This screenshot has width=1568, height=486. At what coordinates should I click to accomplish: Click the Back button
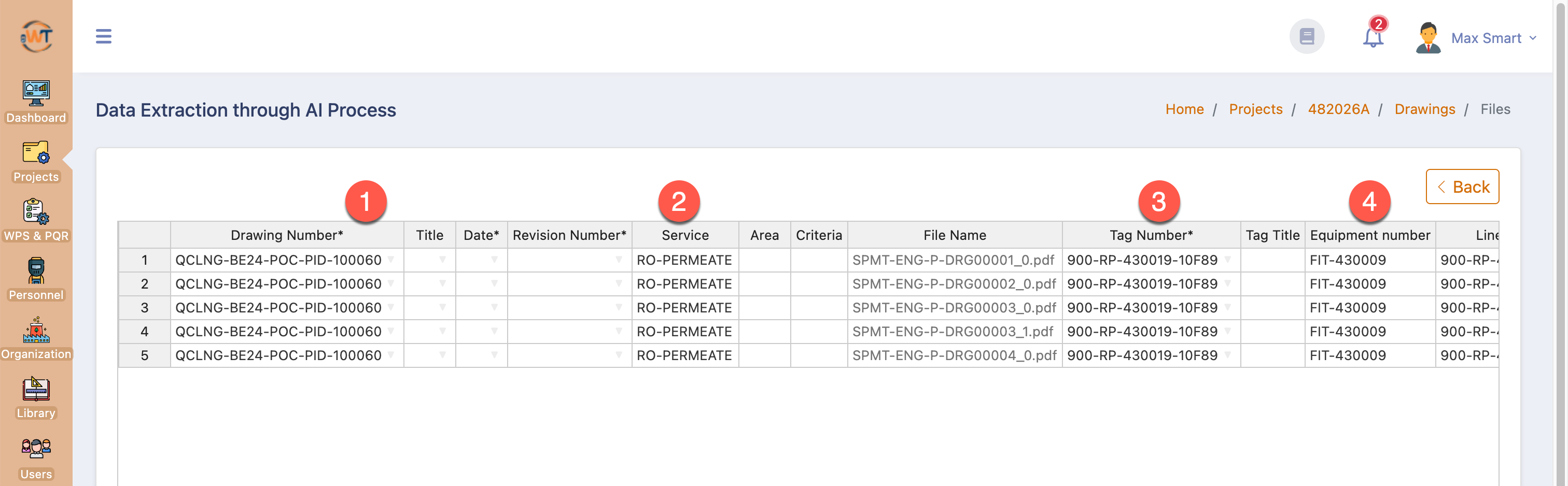pos(1462,187)
